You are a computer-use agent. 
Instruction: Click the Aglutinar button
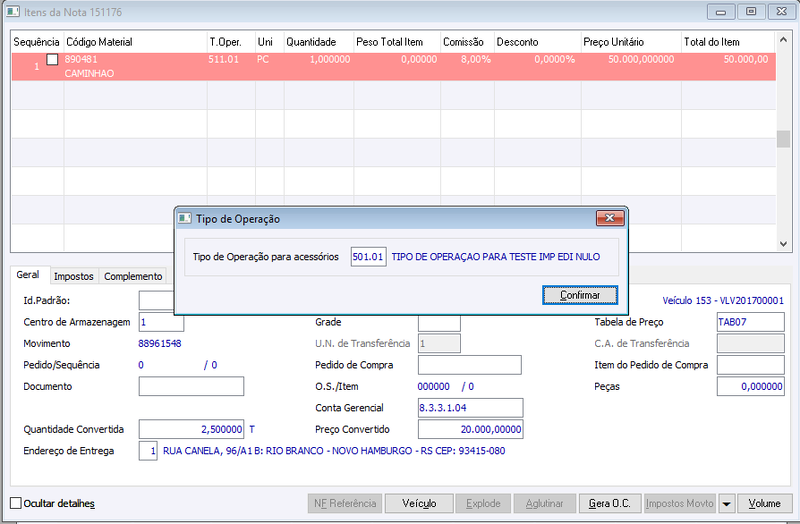(544, 504)
